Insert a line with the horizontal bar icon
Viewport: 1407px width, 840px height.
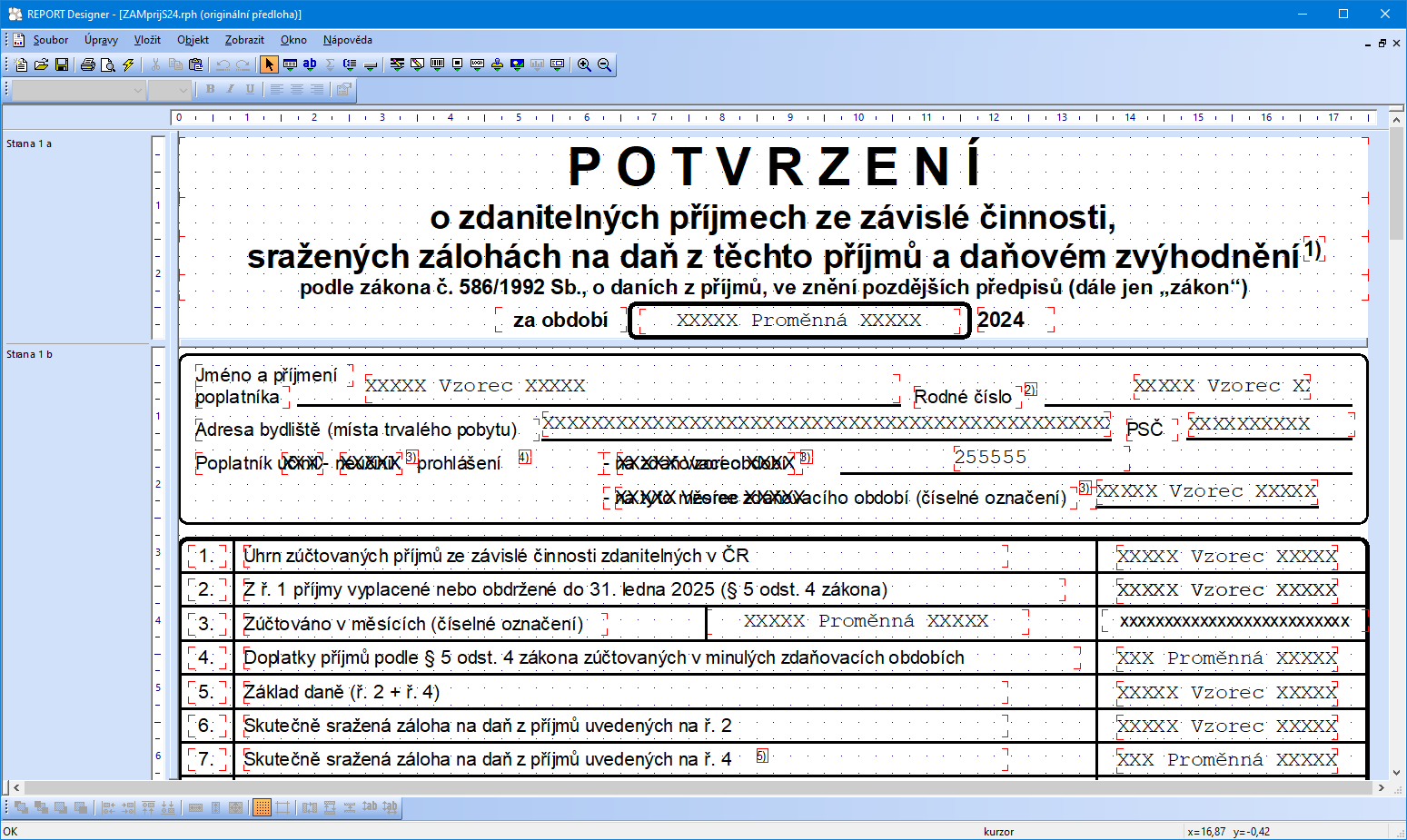[371, 64]
